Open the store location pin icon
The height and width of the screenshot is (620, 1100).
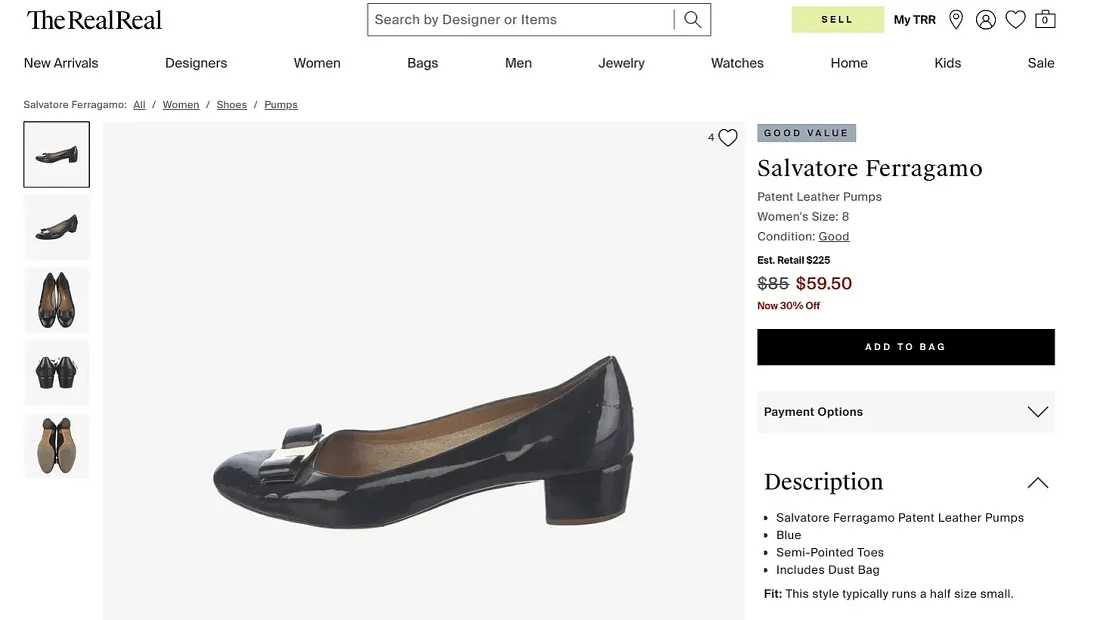955,20
